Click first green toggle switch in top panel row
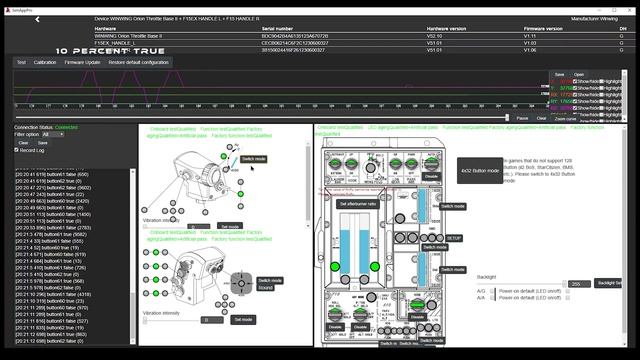Screen dimensions: 640x360 [x=336, y=164]
